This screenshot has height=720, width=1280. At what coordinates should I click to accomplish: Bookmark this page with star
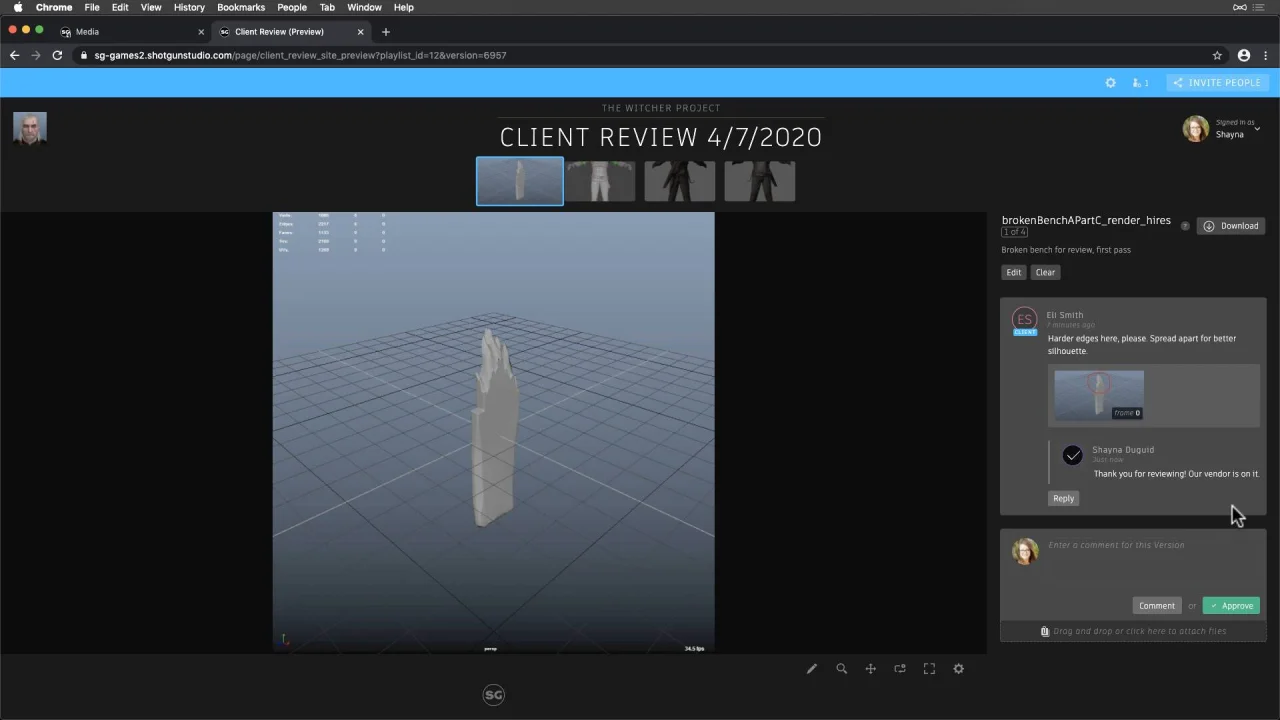click(1217, 55)
